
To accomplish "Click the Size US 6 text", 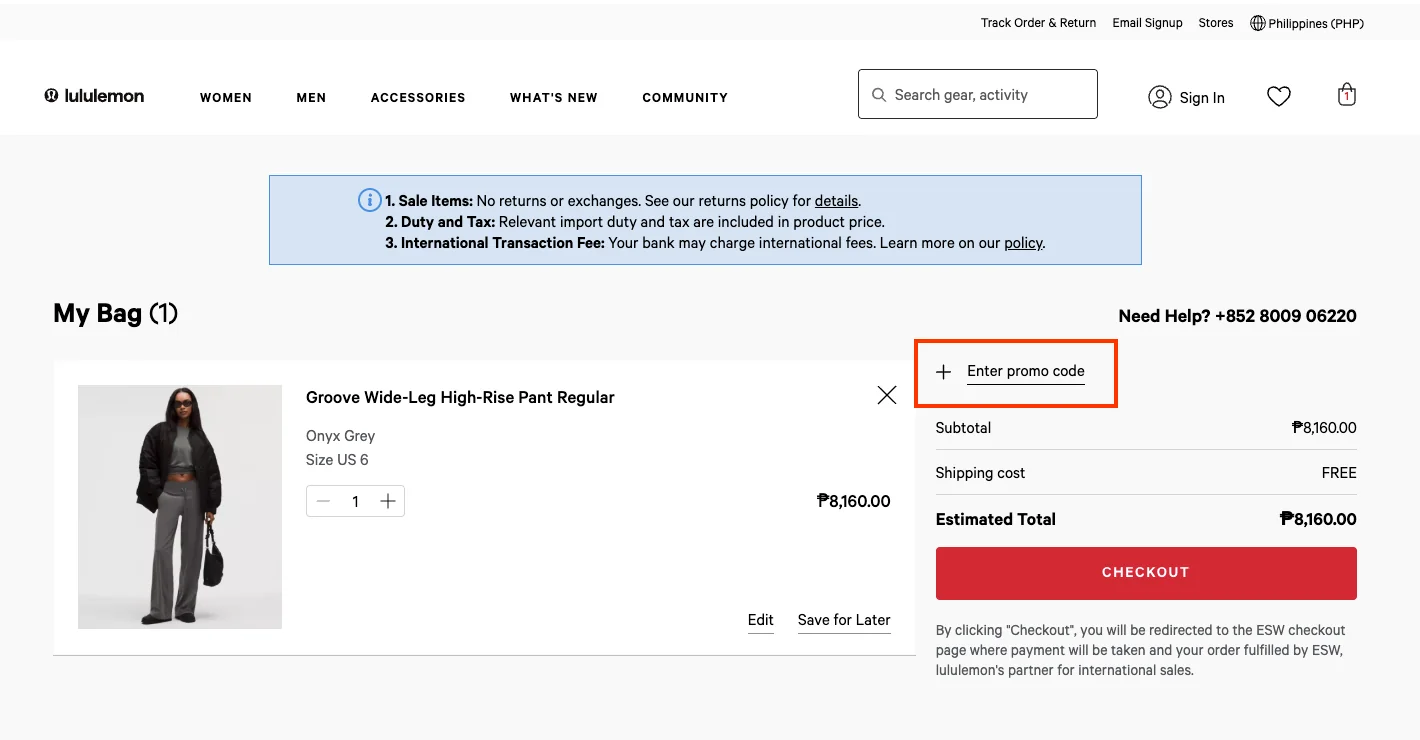I will [x=337, y=460].
